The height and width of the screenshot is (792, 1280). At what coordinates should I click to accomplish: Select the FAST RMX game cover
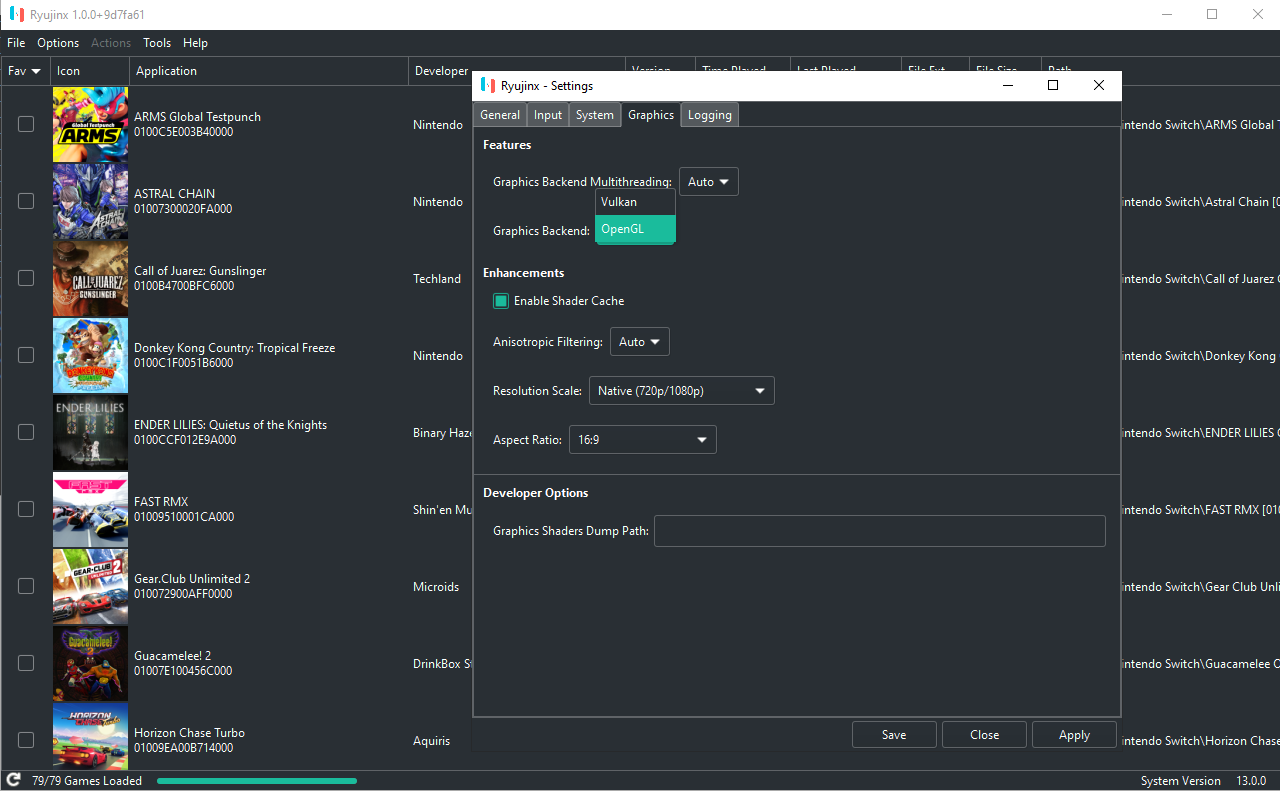point(90,509)
